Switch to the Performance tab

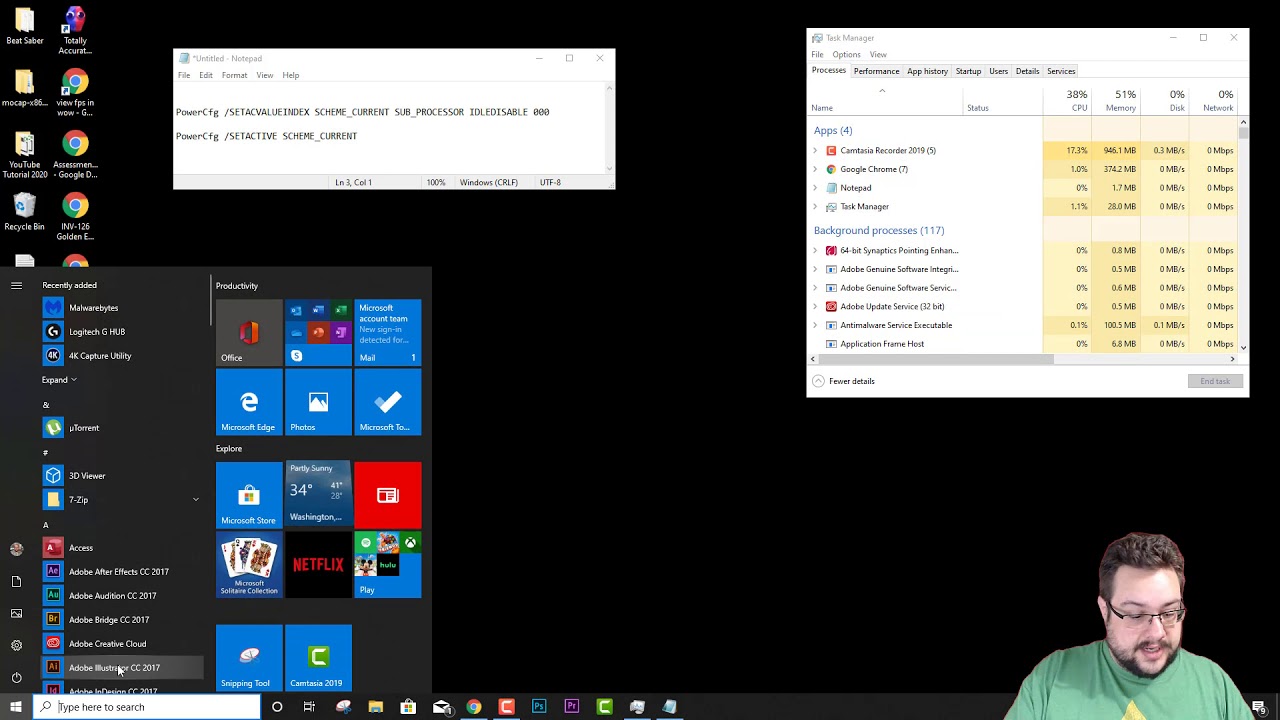point(876,71)
